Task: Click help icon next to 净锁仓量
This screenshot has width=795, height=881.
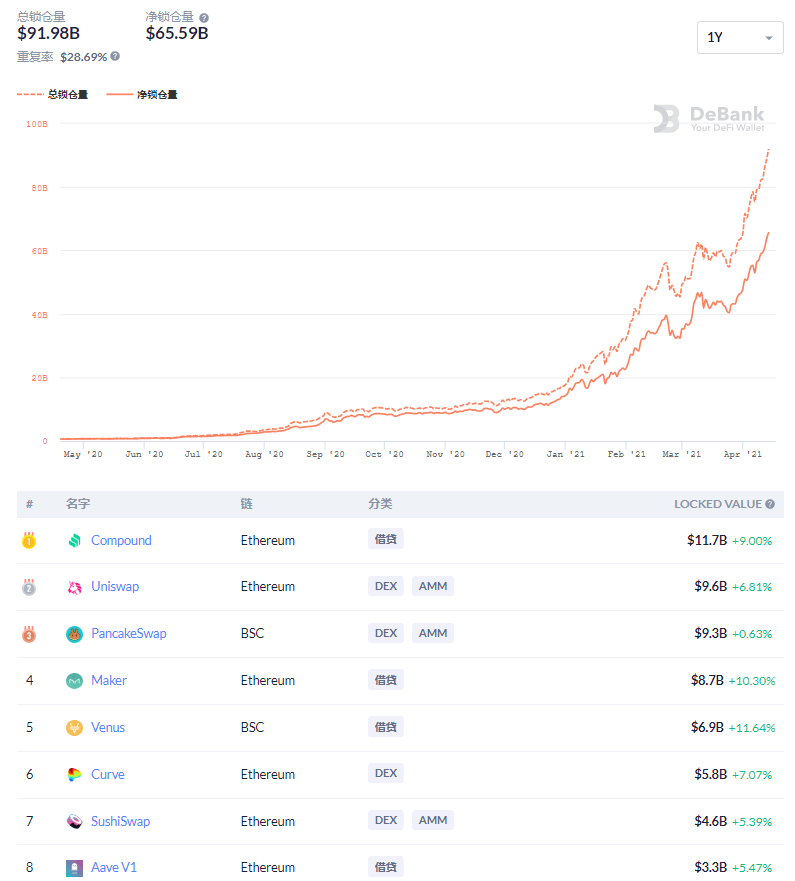Action: tap(204, 18)
